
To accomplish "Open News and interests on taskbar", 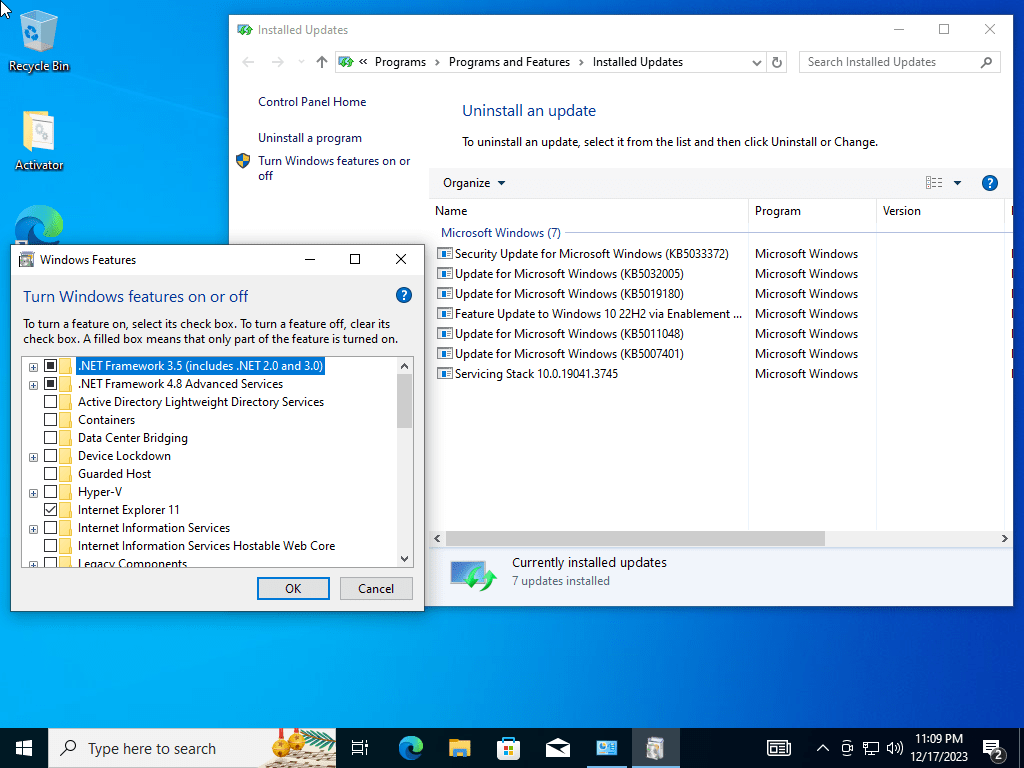I will (778, 748).
